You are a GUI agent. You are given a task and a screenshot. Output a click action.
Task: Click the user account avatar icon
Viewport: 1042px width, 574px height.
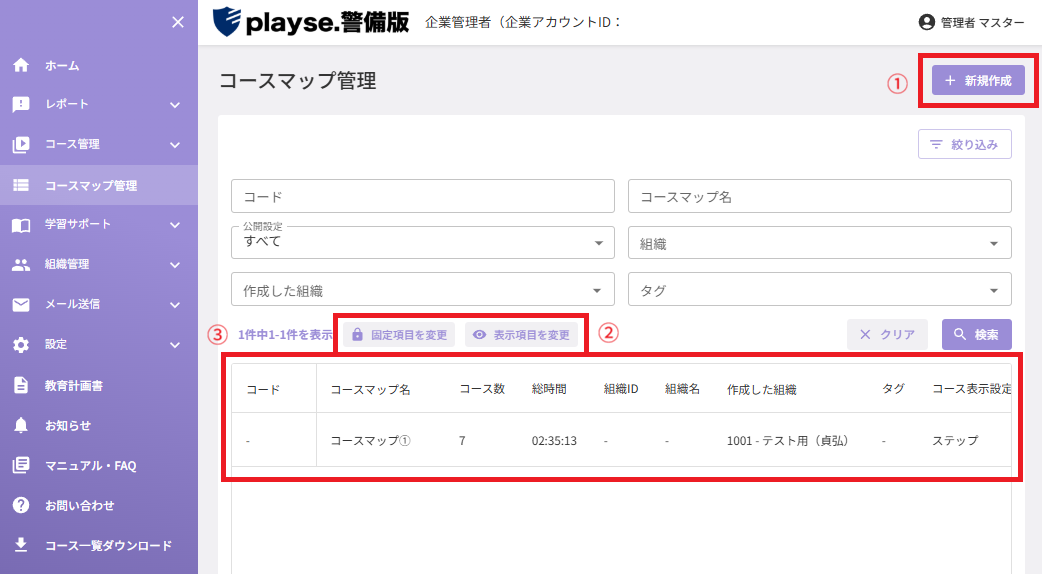pos(926,23)
